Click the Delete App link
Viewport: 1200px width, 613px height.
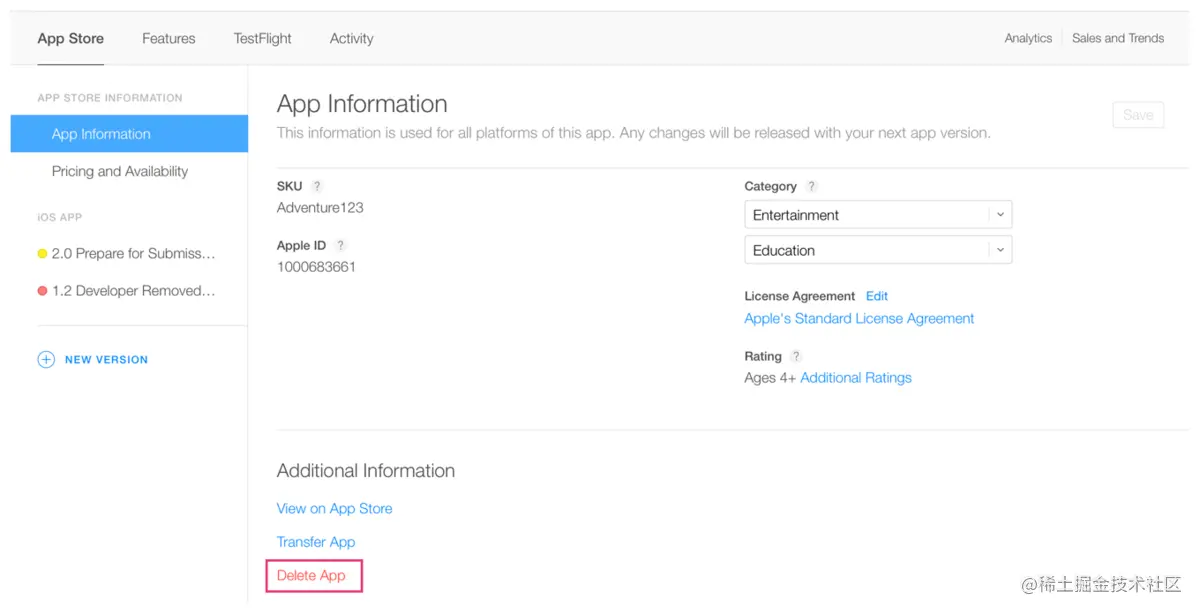coord(311,576)
